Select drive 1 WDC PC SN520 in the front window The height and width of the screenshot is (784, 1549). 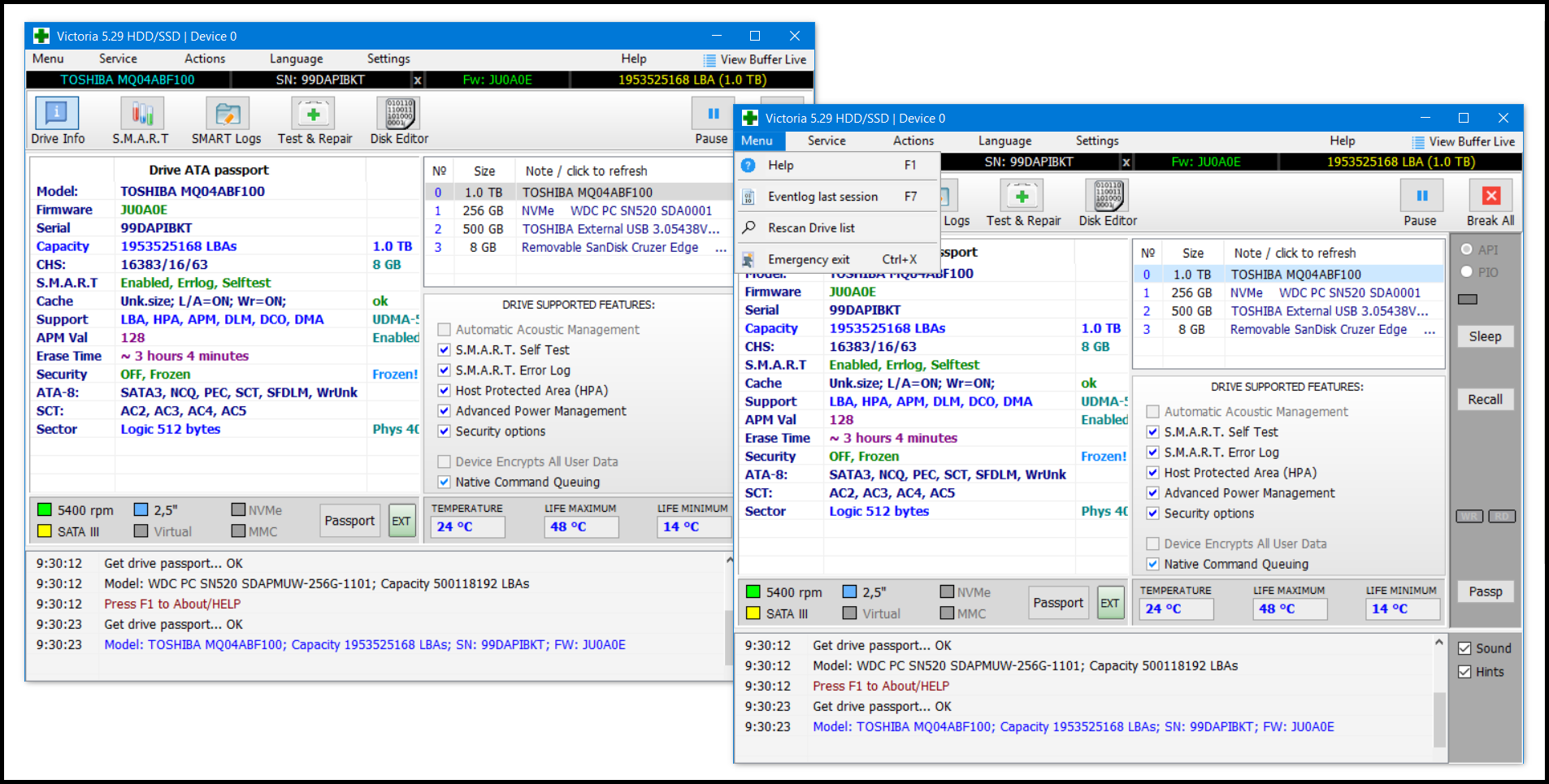(1288, 292)
